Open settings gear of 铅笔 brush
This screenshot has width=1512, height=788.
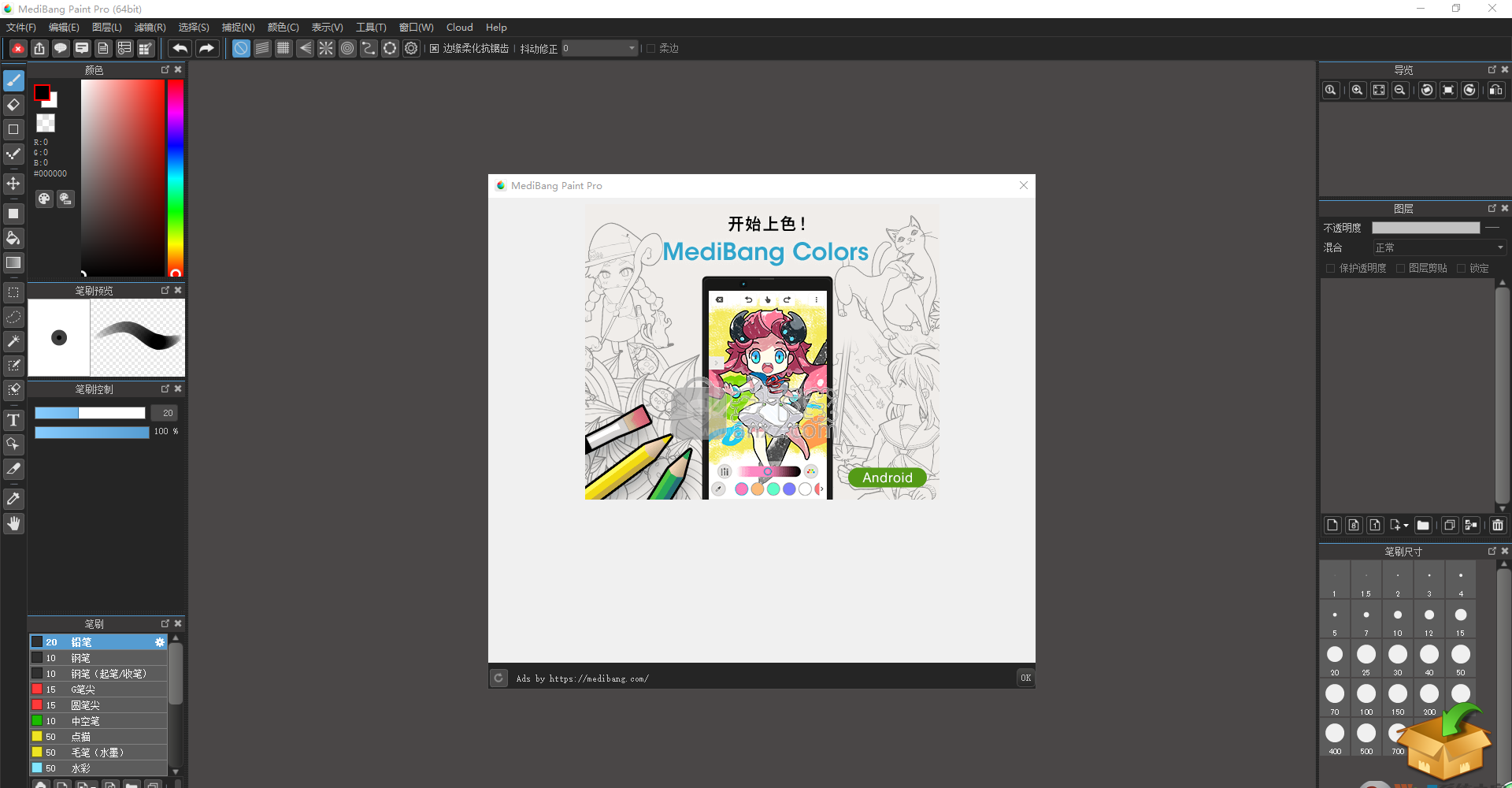tap(160, 642)
